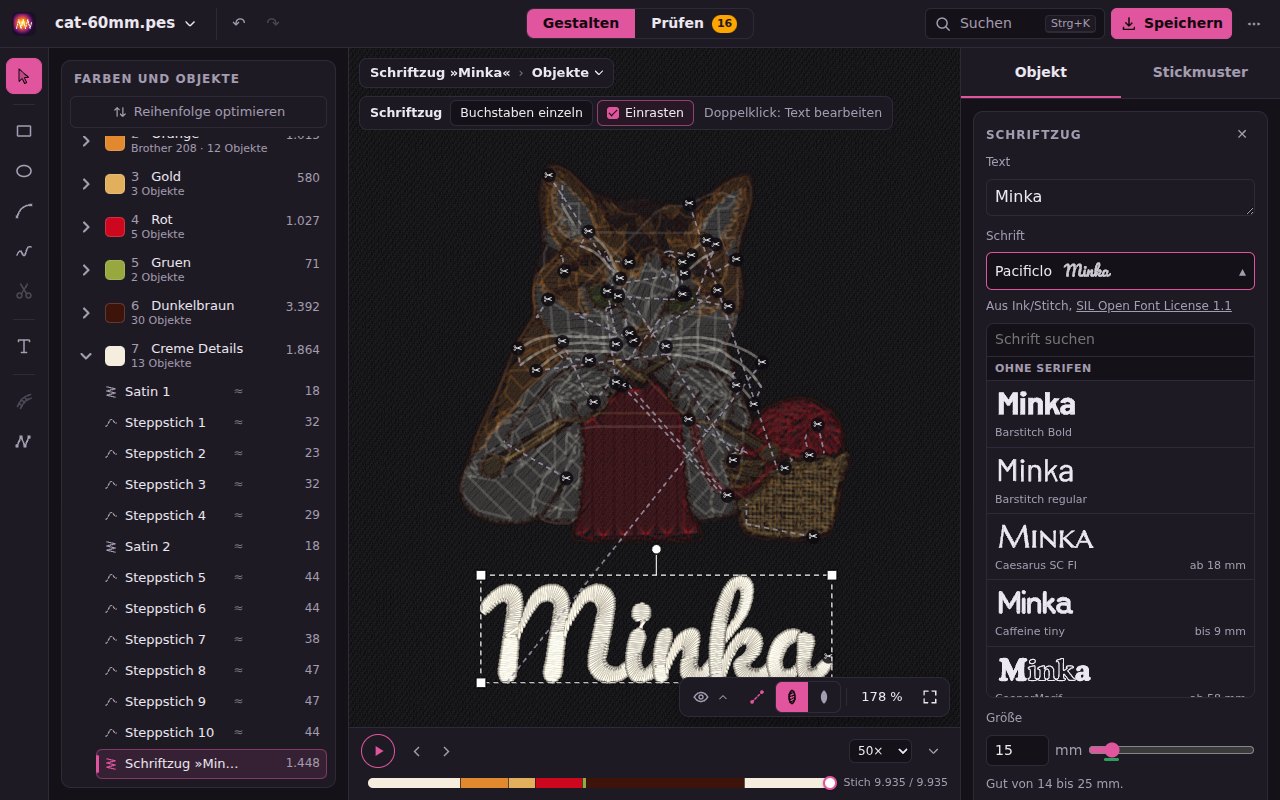Image resolution: width=1280 pixels, height=800 pixels.
Task: Open the view options chevron next to the eye
Action: pos(723,697)
